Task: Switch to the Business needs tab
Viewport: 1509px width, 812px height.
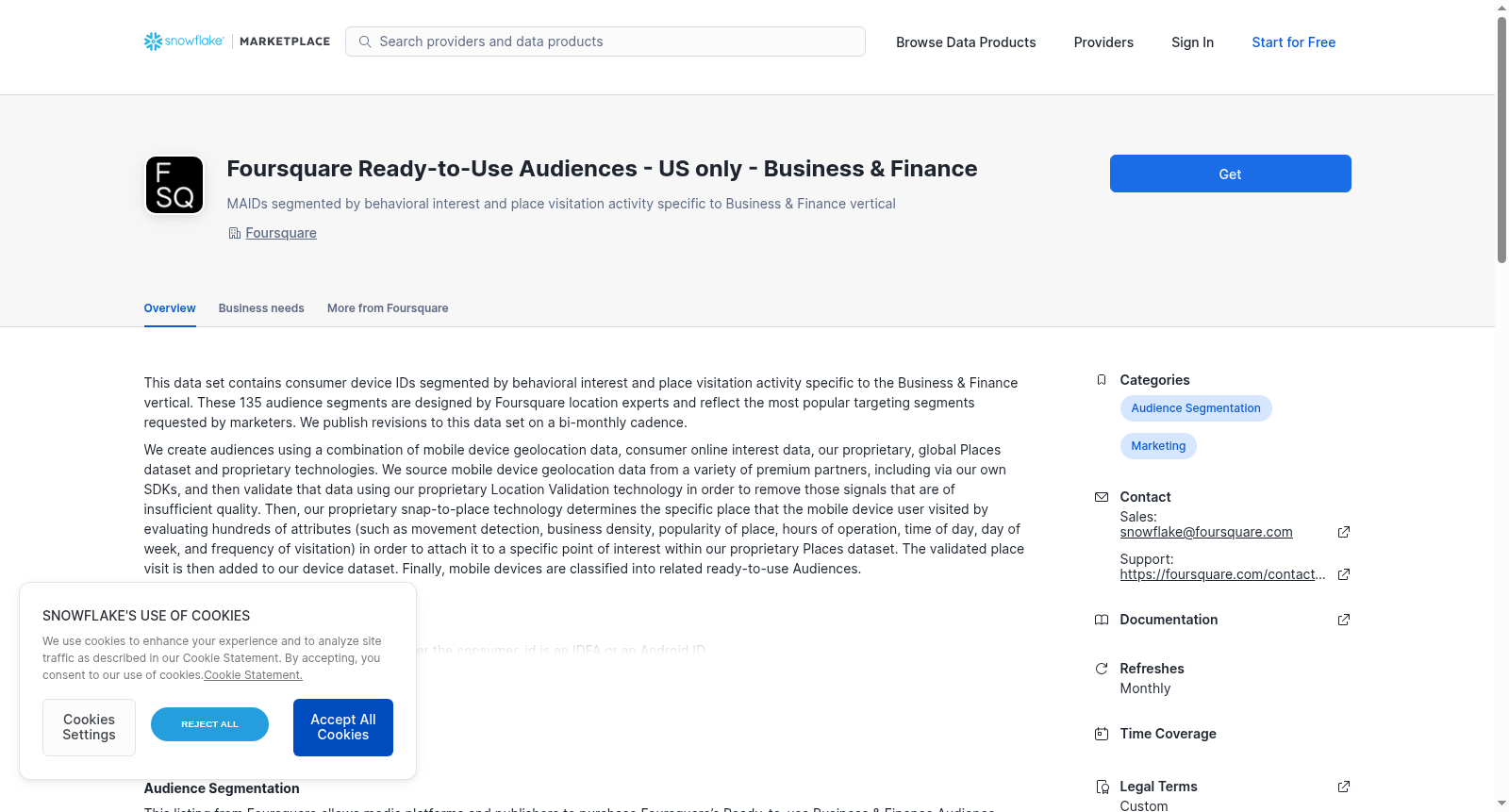Action: (261, 308)
